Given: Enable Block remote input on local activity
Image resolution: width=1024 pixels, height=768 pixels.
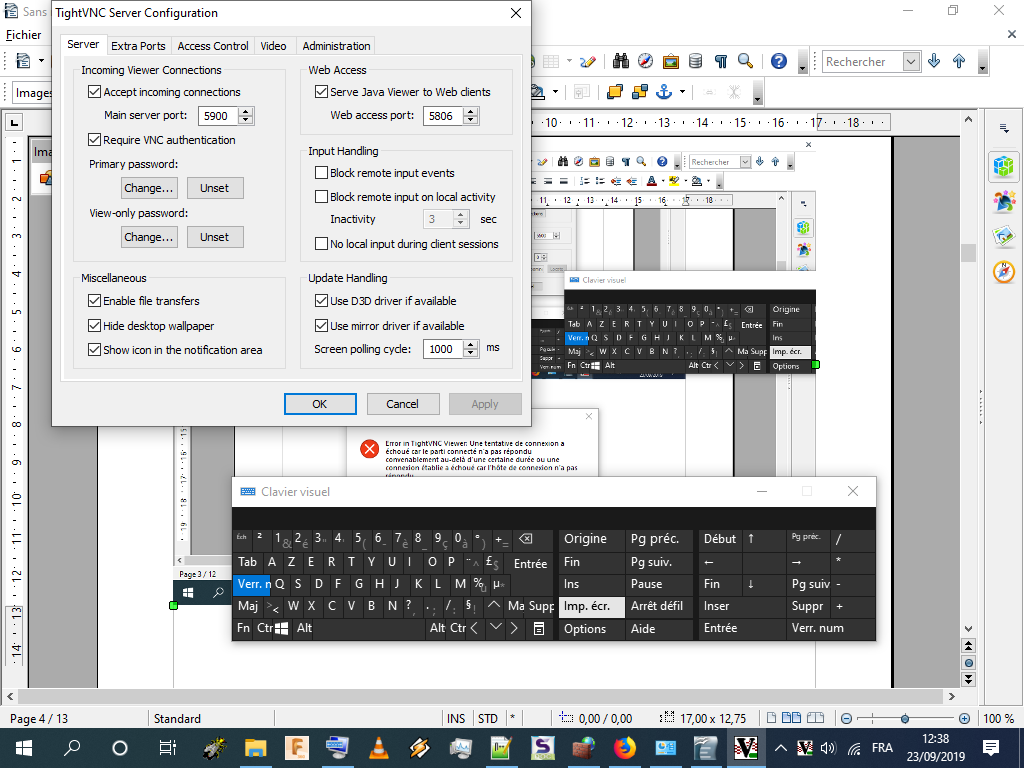Looking at the screenshot, I should click(x=321, y=197).
